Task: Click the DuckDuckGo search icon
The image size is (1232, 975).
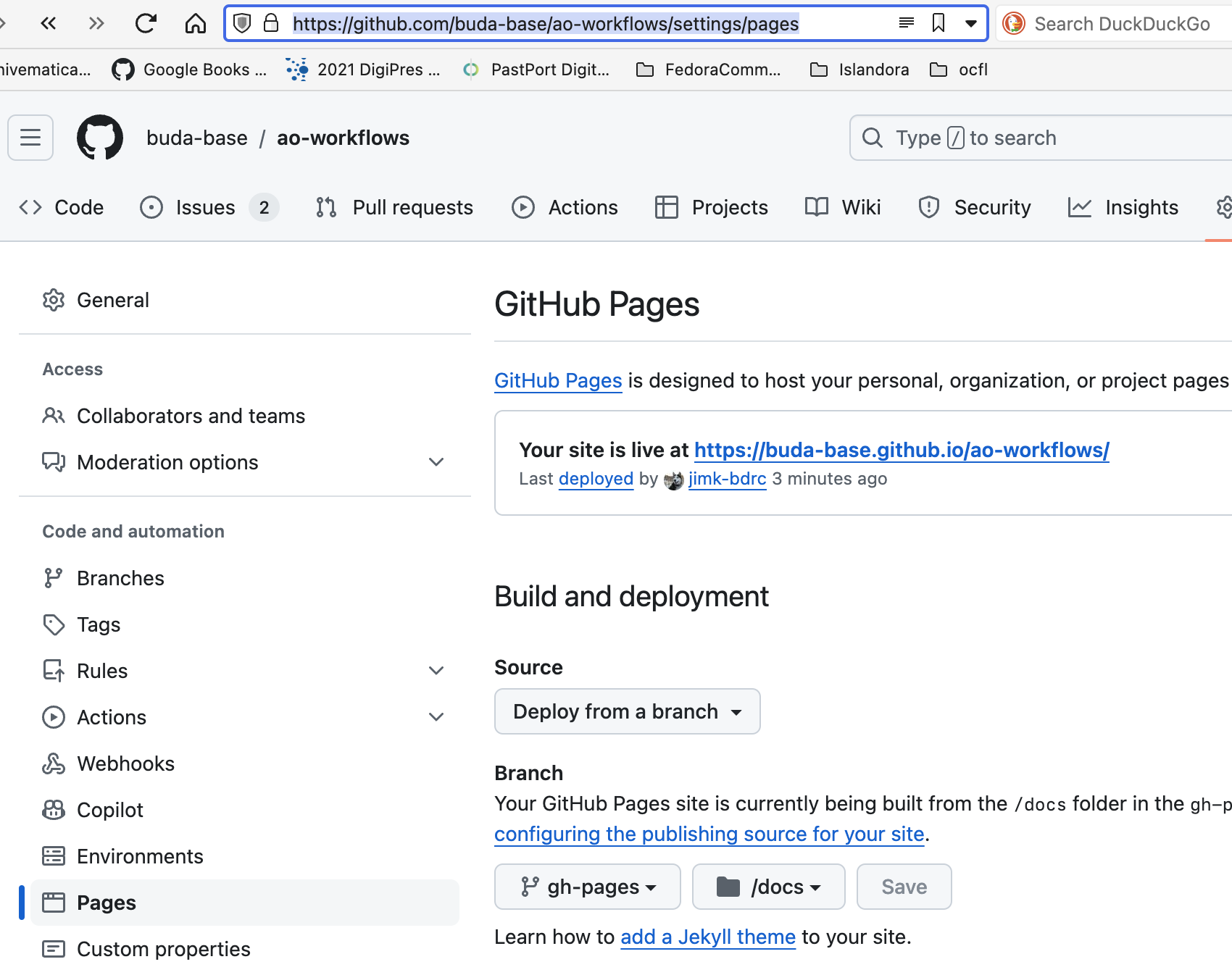Action: [1015, 23]
